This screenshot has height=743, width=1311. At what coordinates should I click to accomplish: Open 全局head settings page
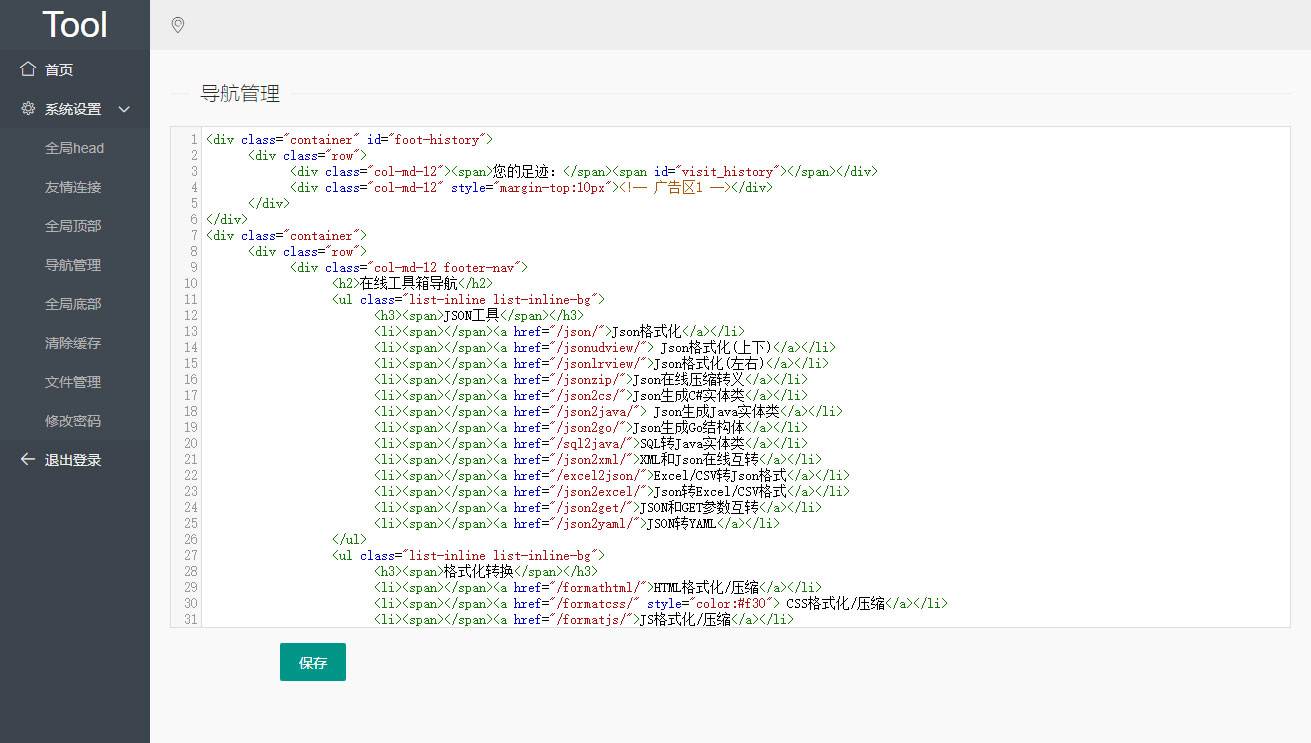74,148
